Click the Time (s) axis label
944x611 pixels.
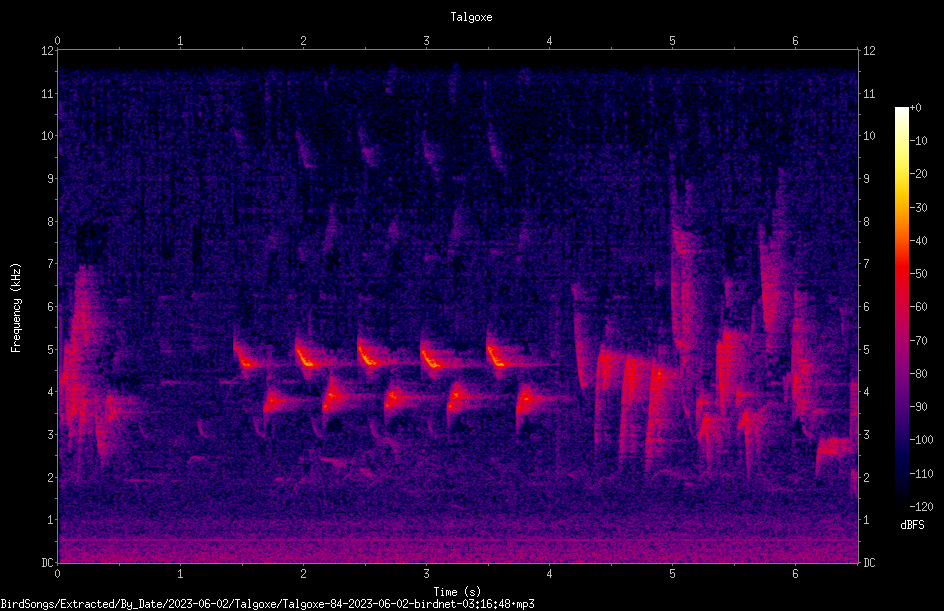[457, 592]
